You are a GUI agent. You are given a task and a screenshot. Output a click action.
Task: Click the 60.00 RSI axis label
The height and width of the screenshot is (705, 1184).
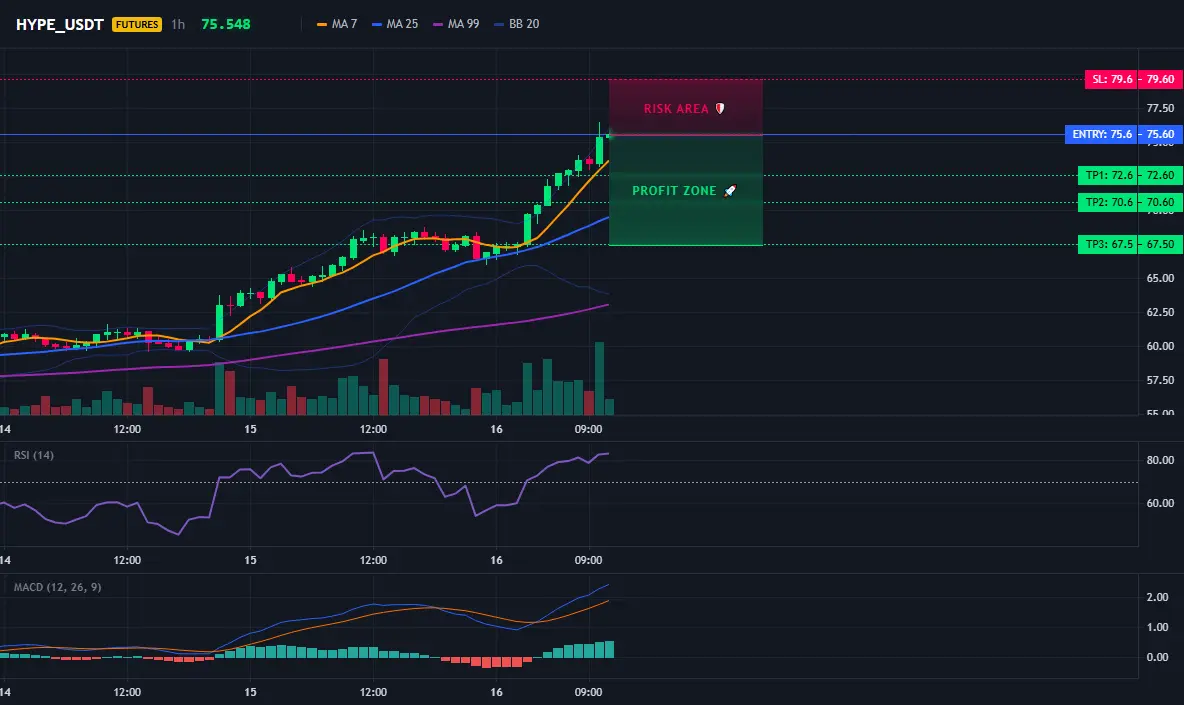(x=1160, y=503)
